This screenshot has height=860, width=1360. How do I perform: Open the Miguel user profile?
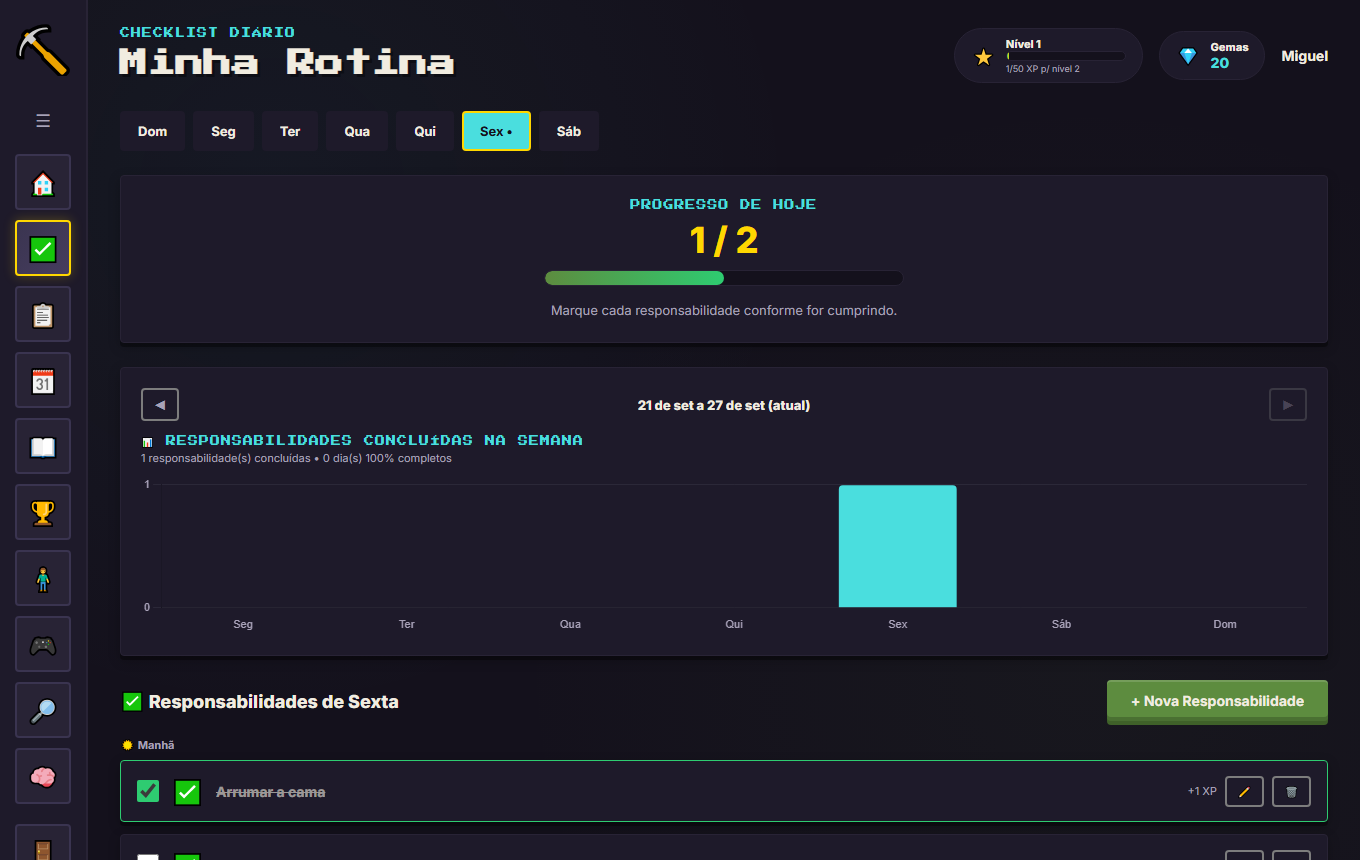(1305, 56)
